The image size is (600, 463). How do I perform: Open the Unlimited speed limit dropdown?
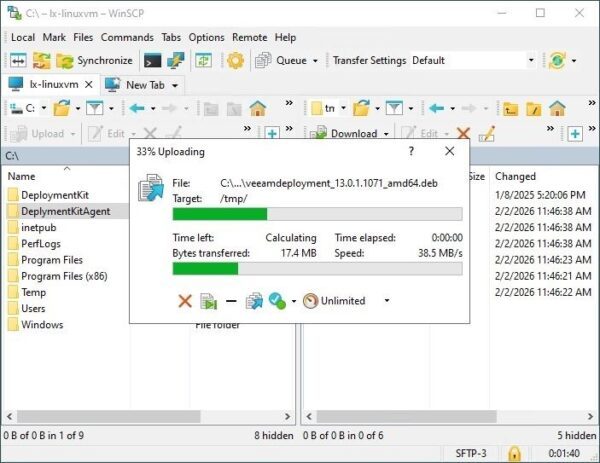coord(347,301)
